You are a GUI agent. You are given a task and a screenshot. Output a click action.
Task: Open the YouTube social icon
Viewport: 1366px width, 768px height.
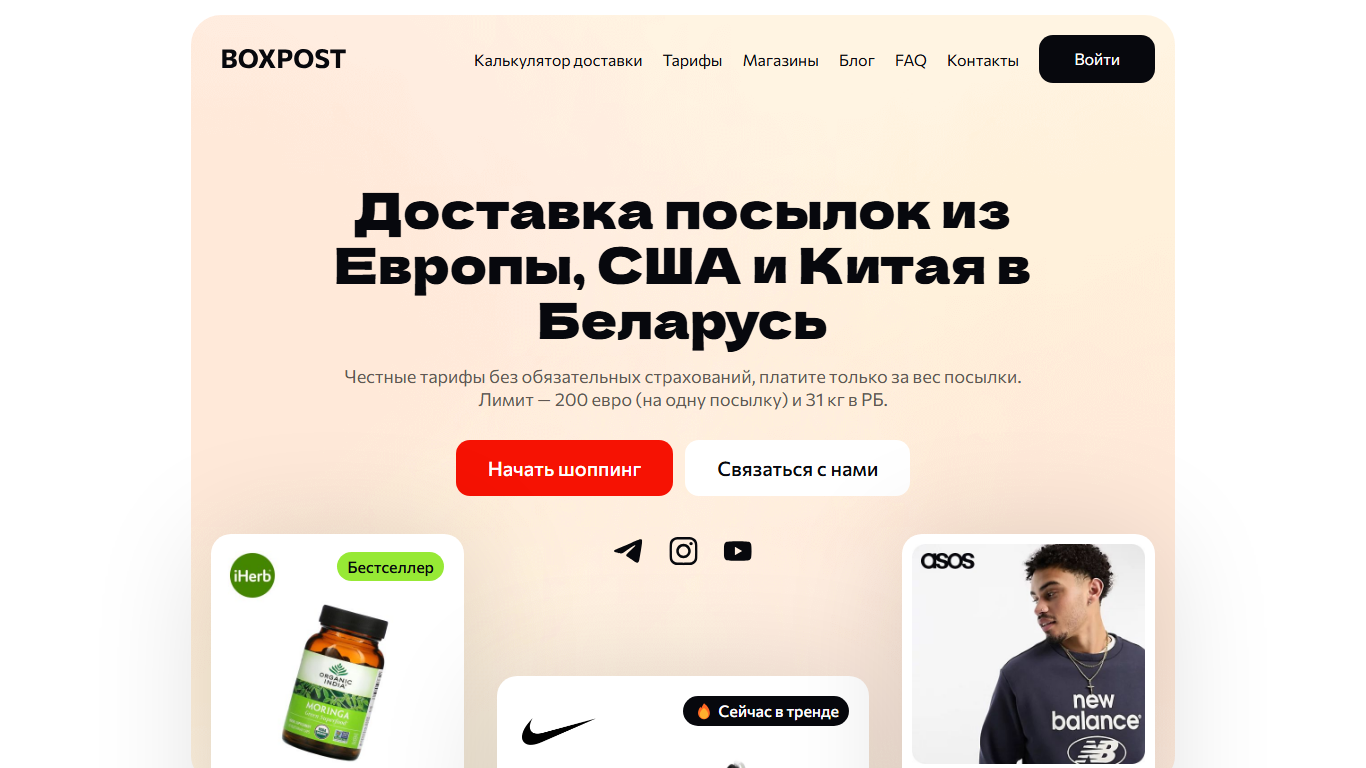738,551
